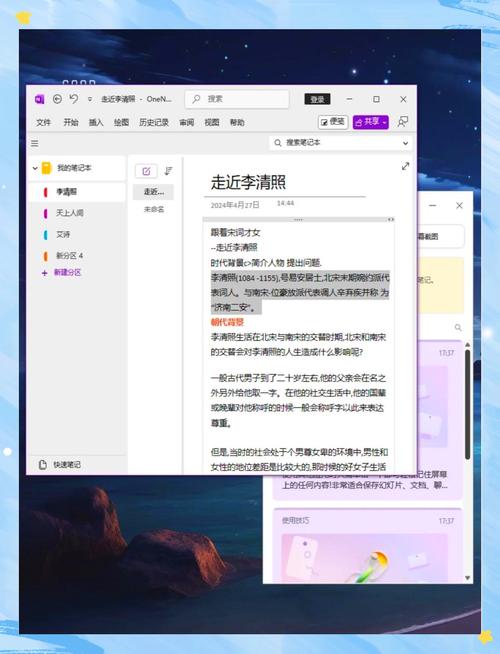
Task: Open the 历史记录 ribbon tab
Action: pos(154,122)
